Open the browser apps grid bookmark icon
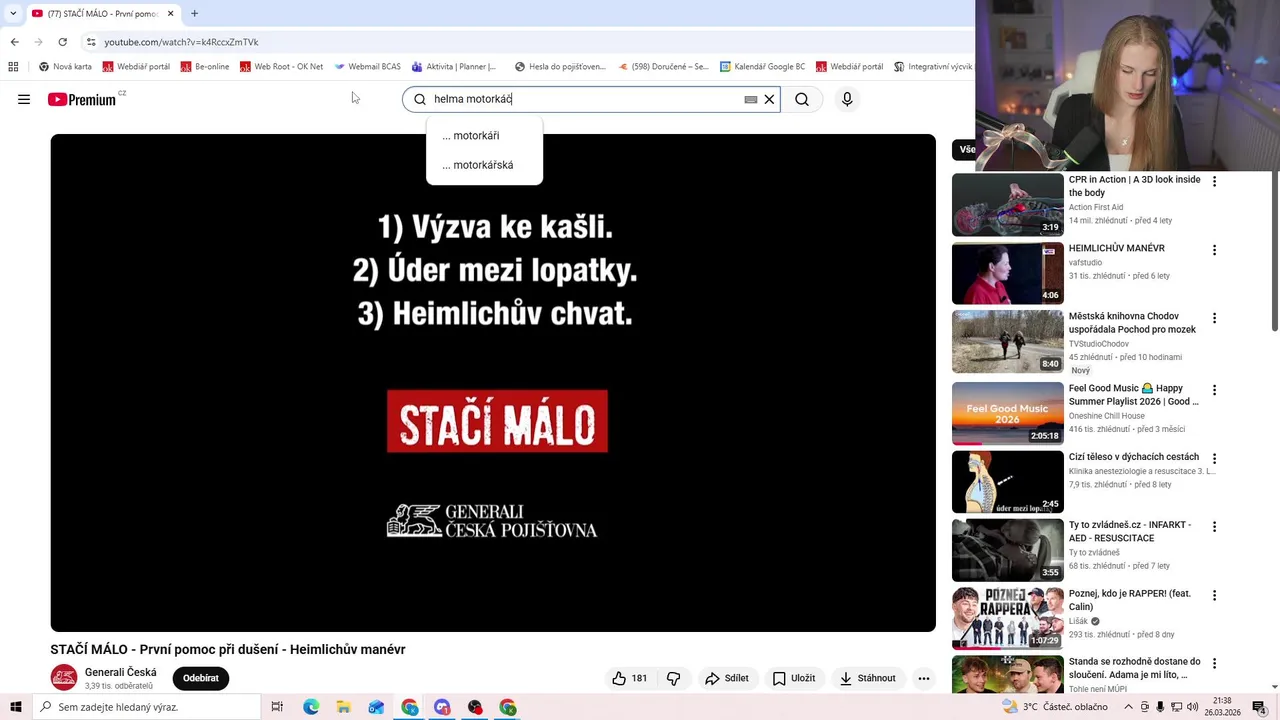 point(13,67)
